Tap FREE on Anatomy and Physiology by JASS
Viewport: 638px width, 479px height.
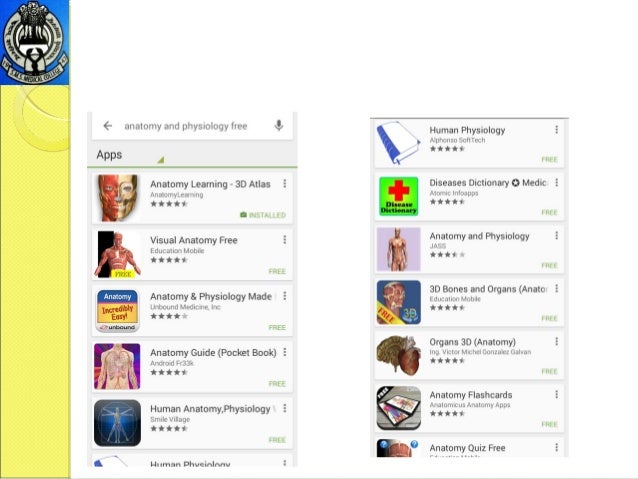click(x=549, y=265)
